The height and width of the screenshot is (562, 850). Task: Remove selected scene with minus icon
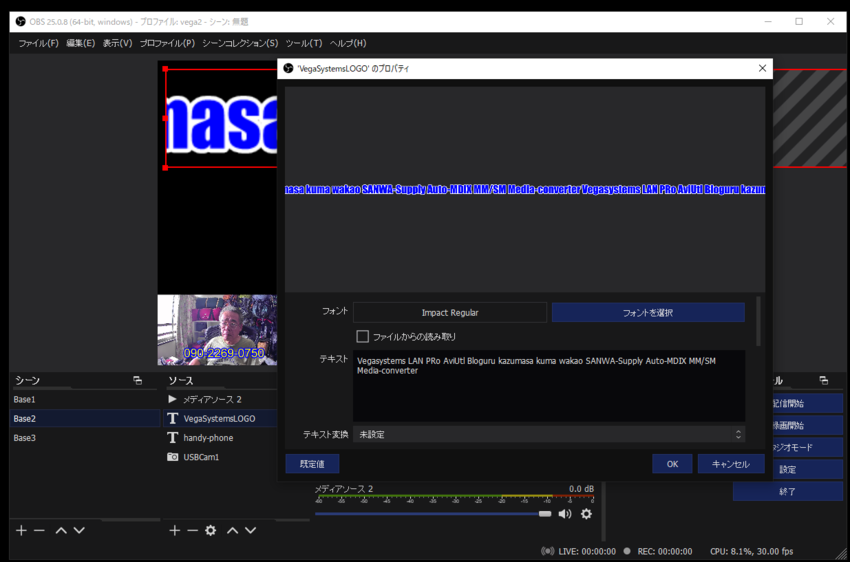click(x=39, y=531)
